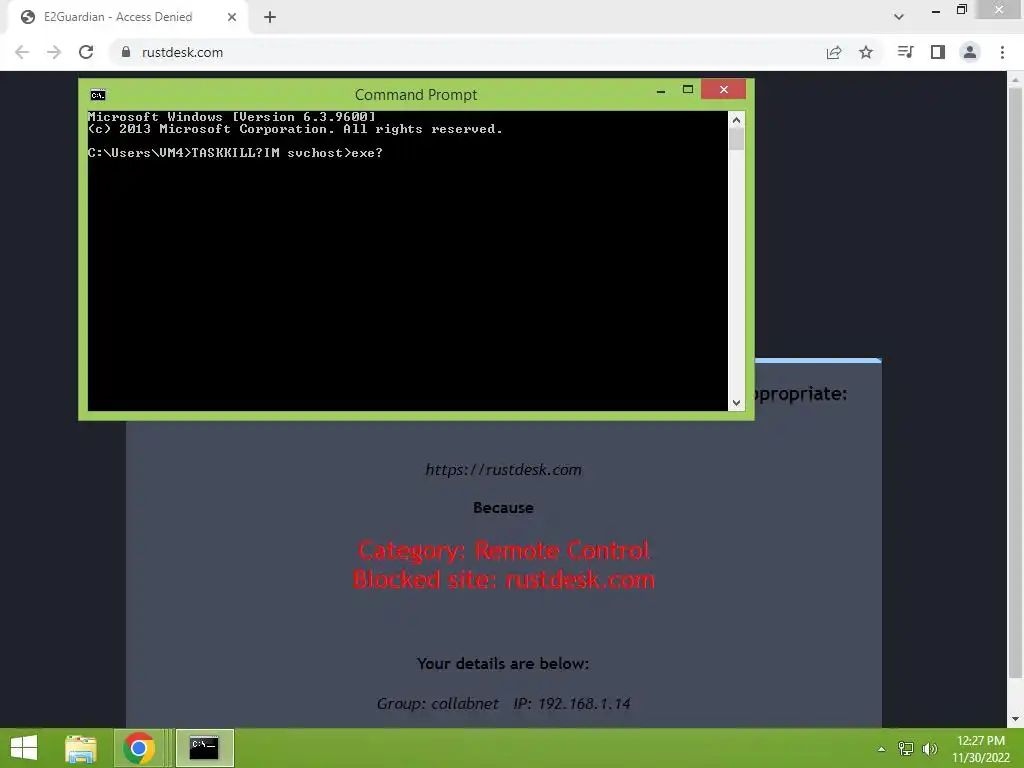The image size is (1024, 768).
Task: Open the tab search chevron
Action: [x=899, y=17]
